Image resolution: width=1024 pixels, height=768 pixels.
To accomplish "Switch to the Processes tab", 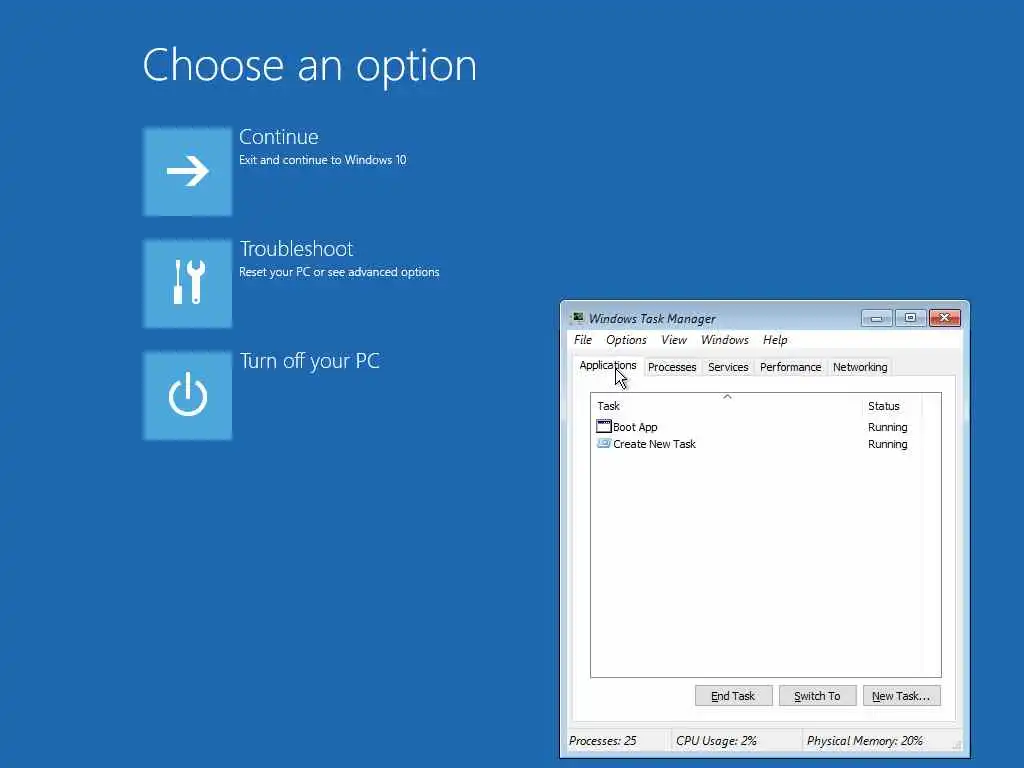I will pos(671,367).
